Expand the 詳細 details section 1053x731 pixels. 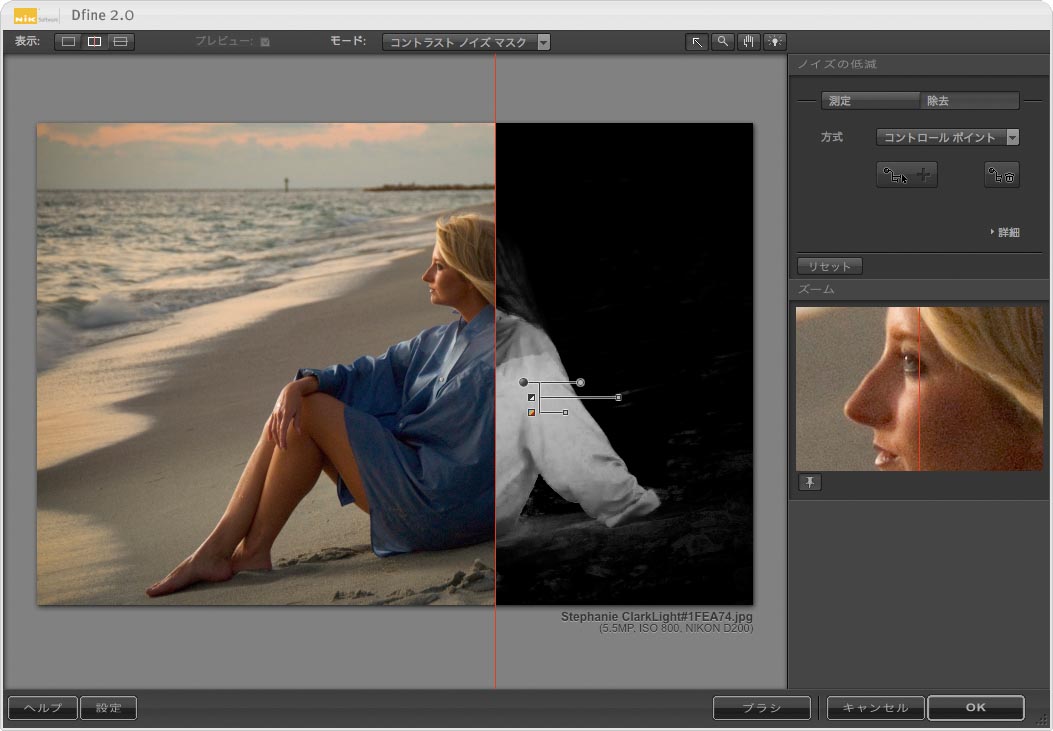click(1005, 232)
